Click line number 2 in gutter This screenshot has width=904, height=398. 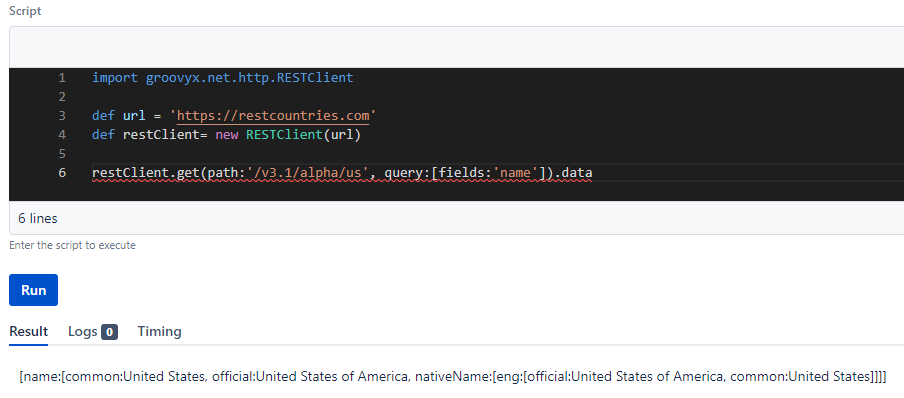coord(62,97)
